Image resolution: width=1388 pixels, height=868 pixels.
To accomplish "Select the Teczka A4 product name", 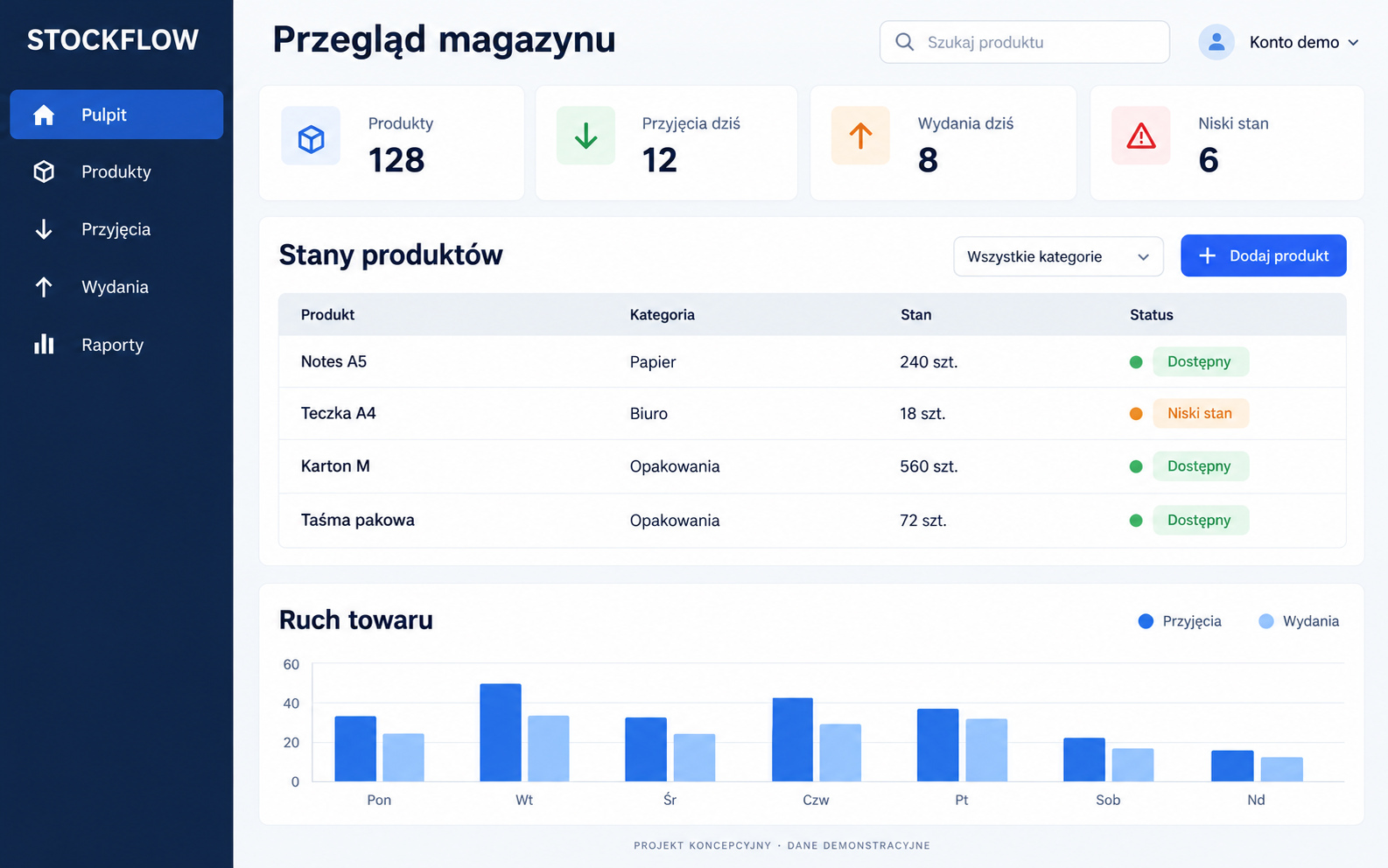I will click(x=338, y=413).
